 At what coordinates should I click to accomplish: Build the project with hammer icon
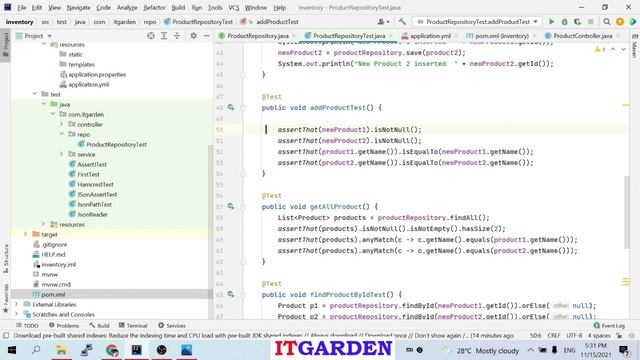coord(402,22)
